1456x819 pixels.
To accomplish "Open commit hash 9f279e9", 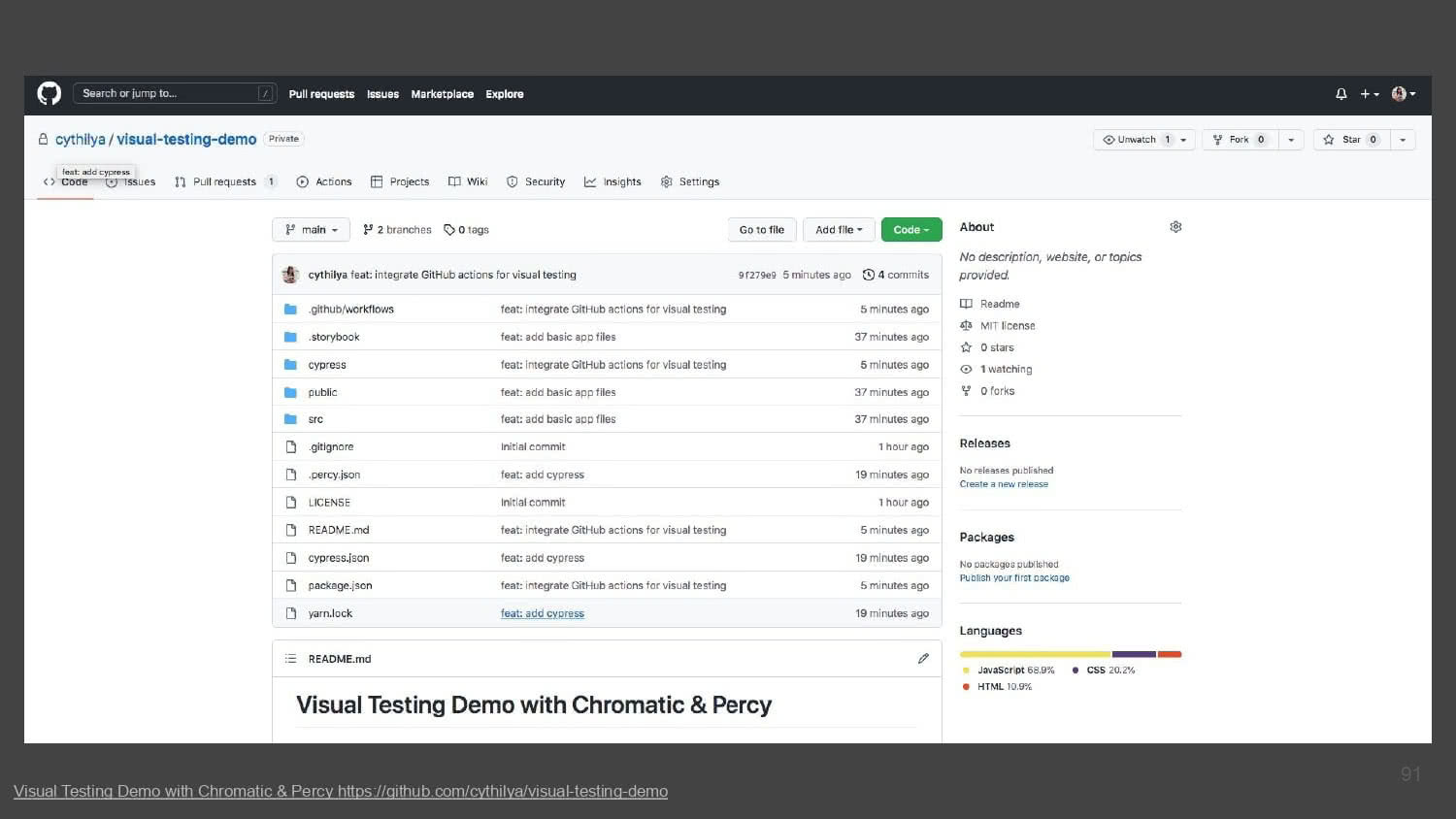I will point(757,276).
